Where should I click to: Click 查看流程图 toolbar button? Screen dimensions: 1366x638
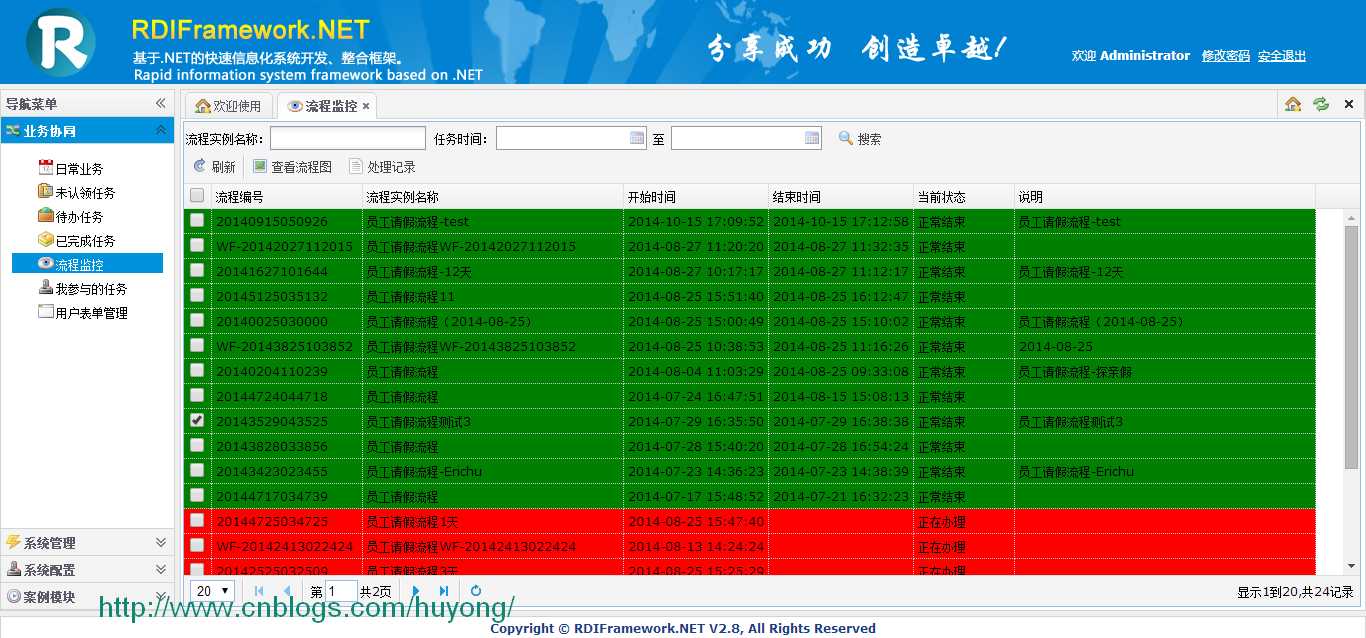(292, 167)
